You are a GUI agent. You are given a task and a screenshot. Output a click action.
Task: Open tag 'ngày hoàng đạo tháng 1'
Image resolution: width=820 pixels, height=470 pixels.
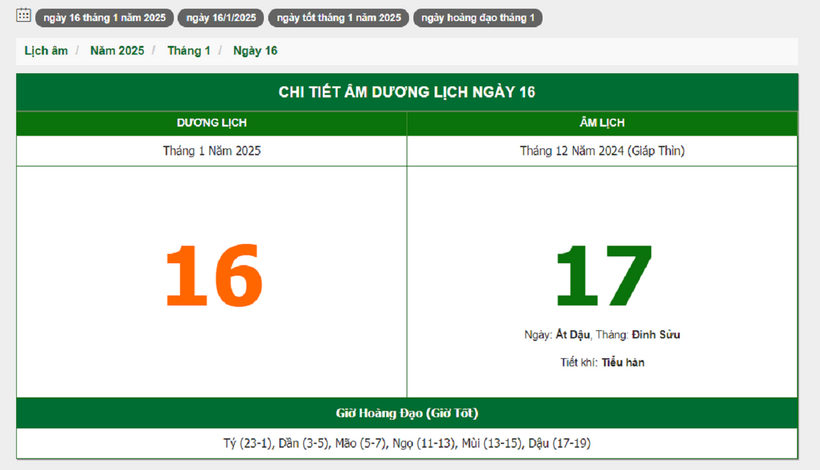click(478, 18)
